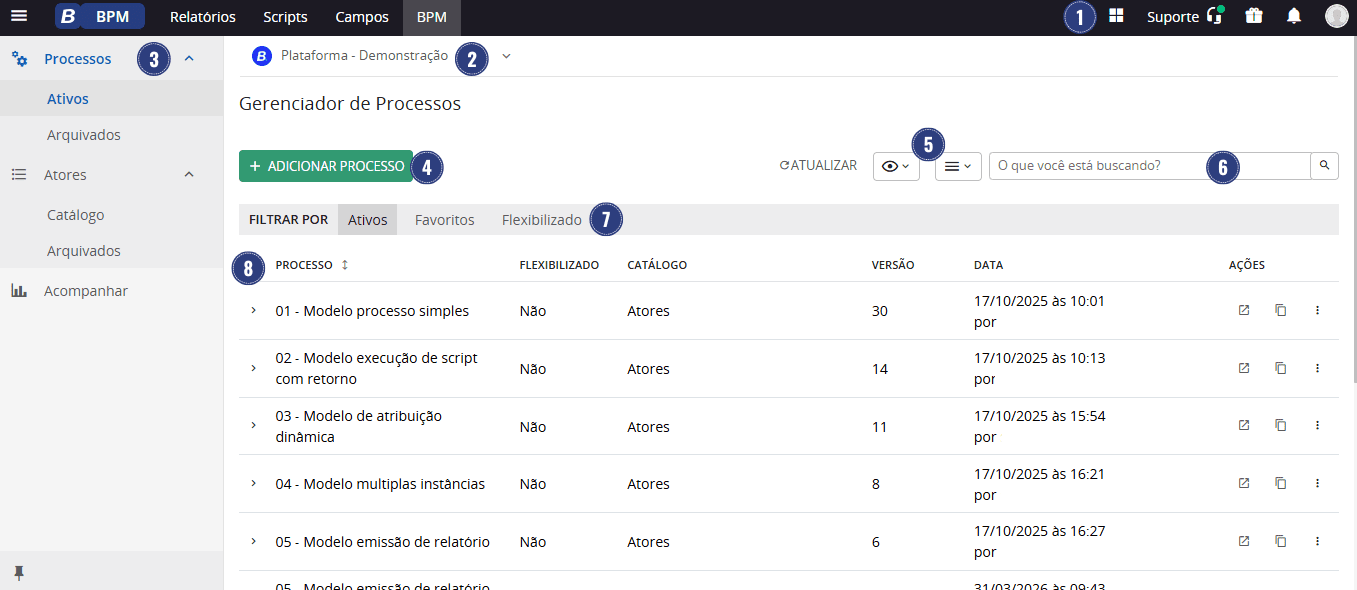Open the eye visibility dropdown
Screen dimensions: 1357x590
coord(896,166)
